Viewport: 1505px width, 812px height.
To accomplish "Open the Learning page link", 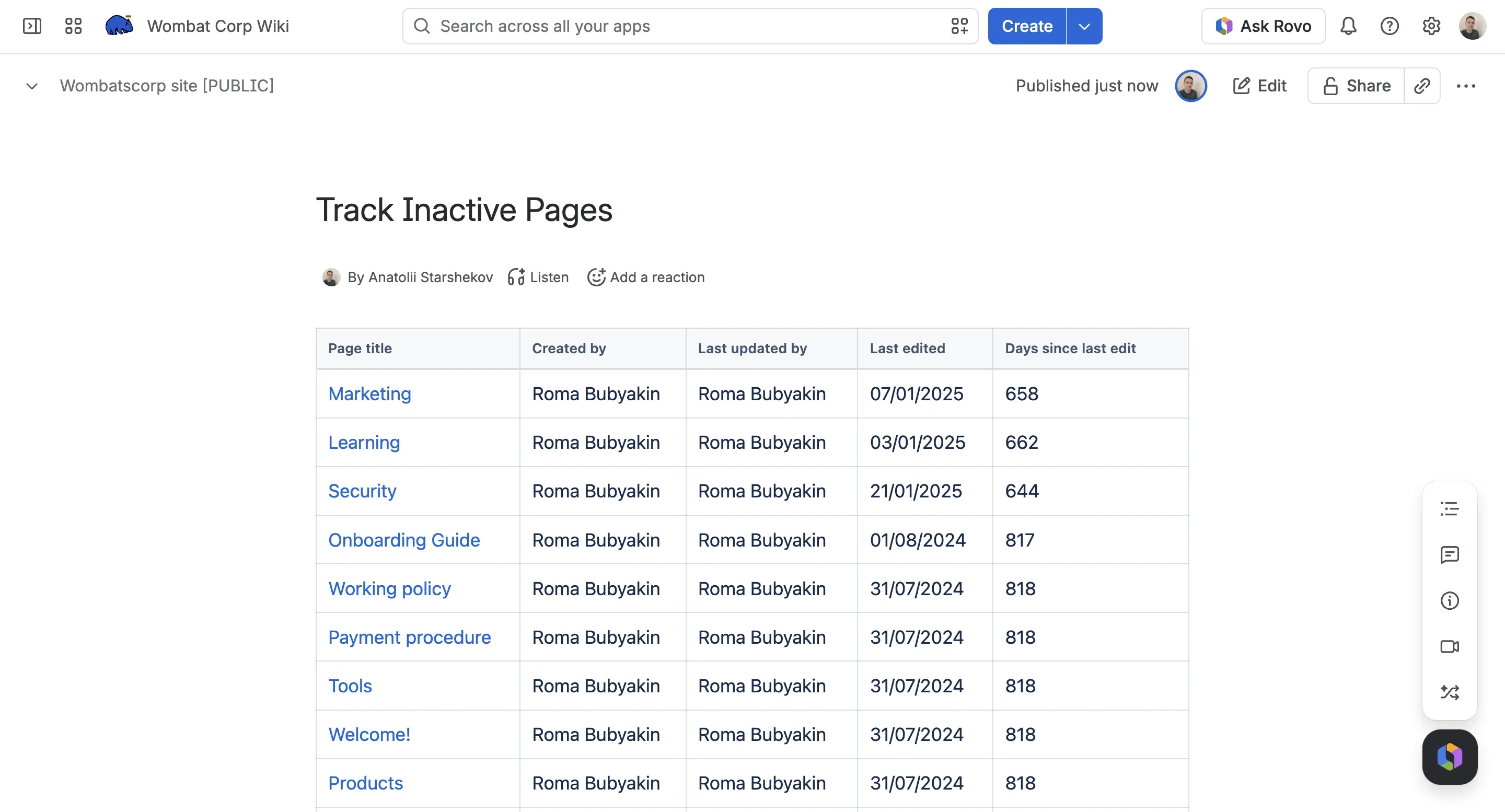I will pyautogui.click(x=364, y=442).
